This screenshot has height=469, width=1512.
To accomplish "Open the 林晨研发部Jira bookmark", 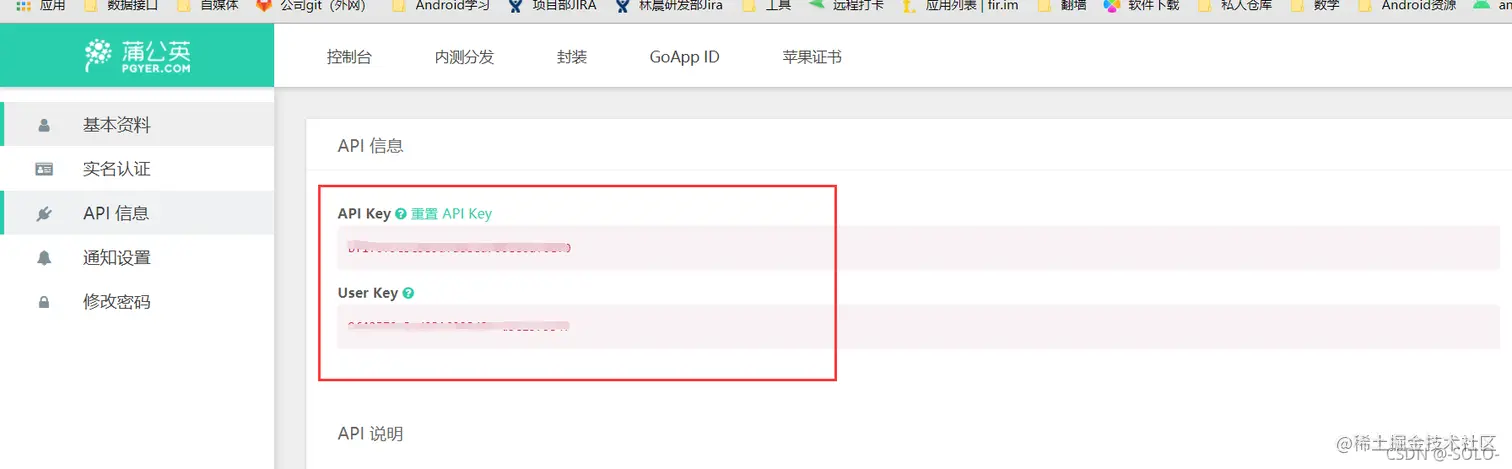I will click(x=669, y=5).
